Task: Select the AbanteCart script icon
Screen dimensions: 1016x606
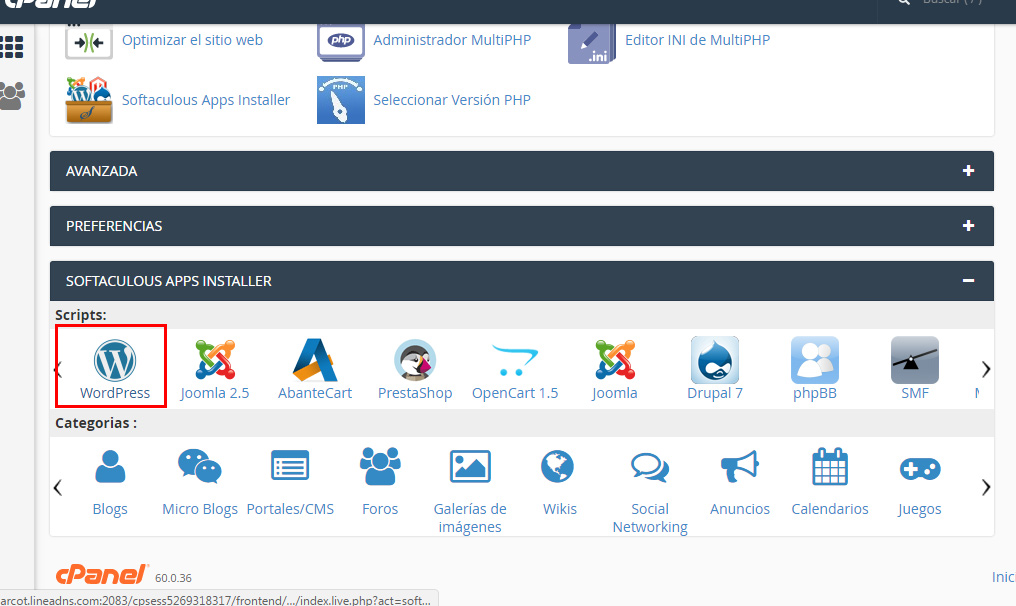Action: pos(315,360)
